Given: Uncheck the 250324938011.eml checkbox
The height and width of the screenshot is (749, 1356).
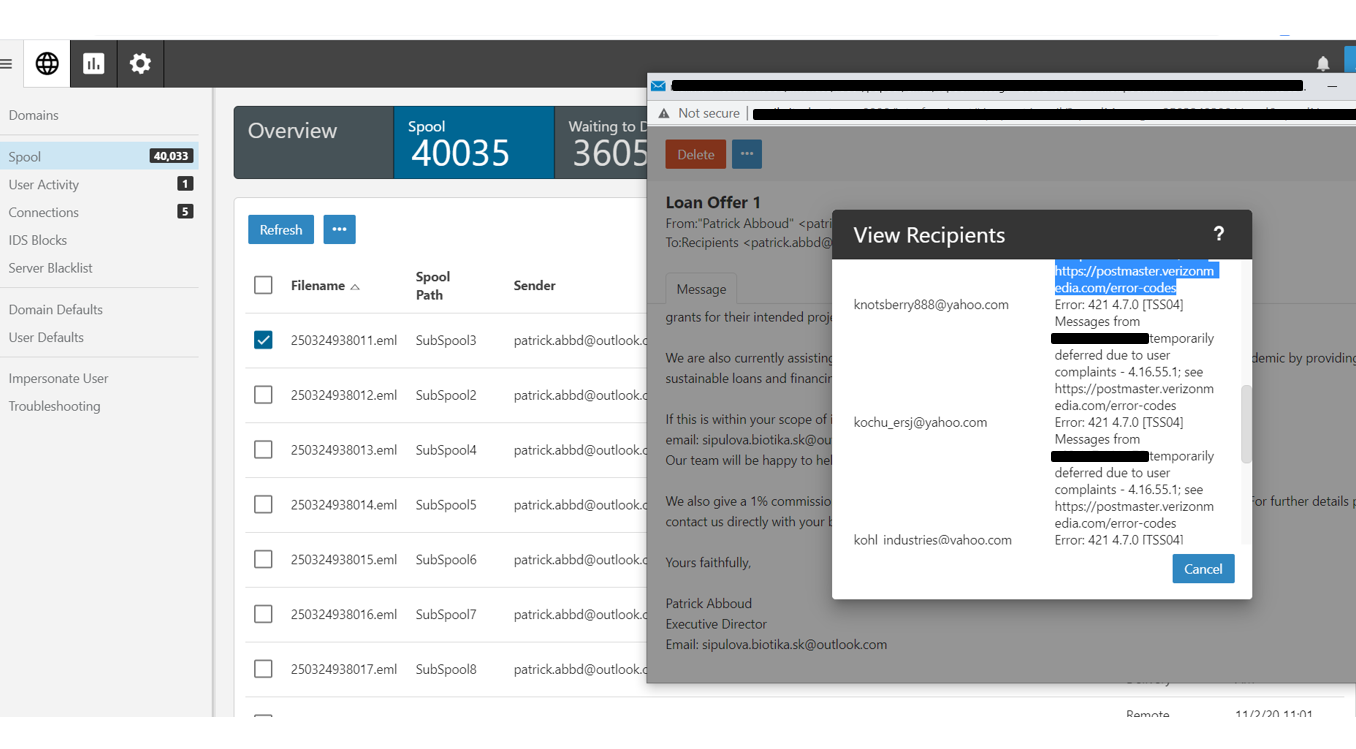Looking at the screenshot, I should click(x=263, y=340).
